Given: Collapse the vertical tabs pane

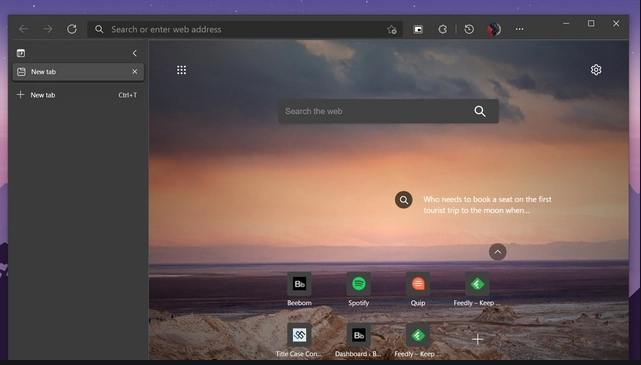Looking at the screenshot, I should point(134,53).
